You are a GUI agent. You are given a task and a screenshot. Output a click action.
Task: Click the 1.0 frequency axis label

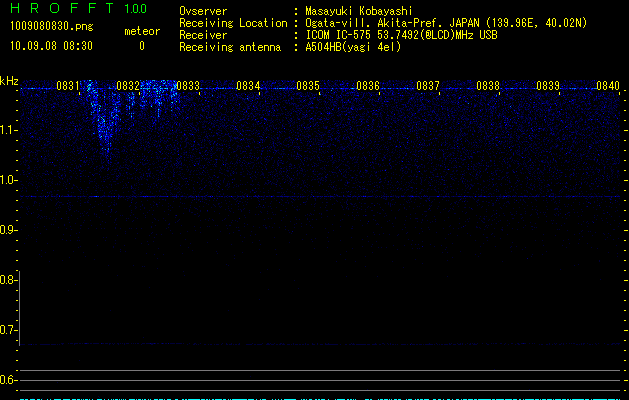(x=8, y=180)
